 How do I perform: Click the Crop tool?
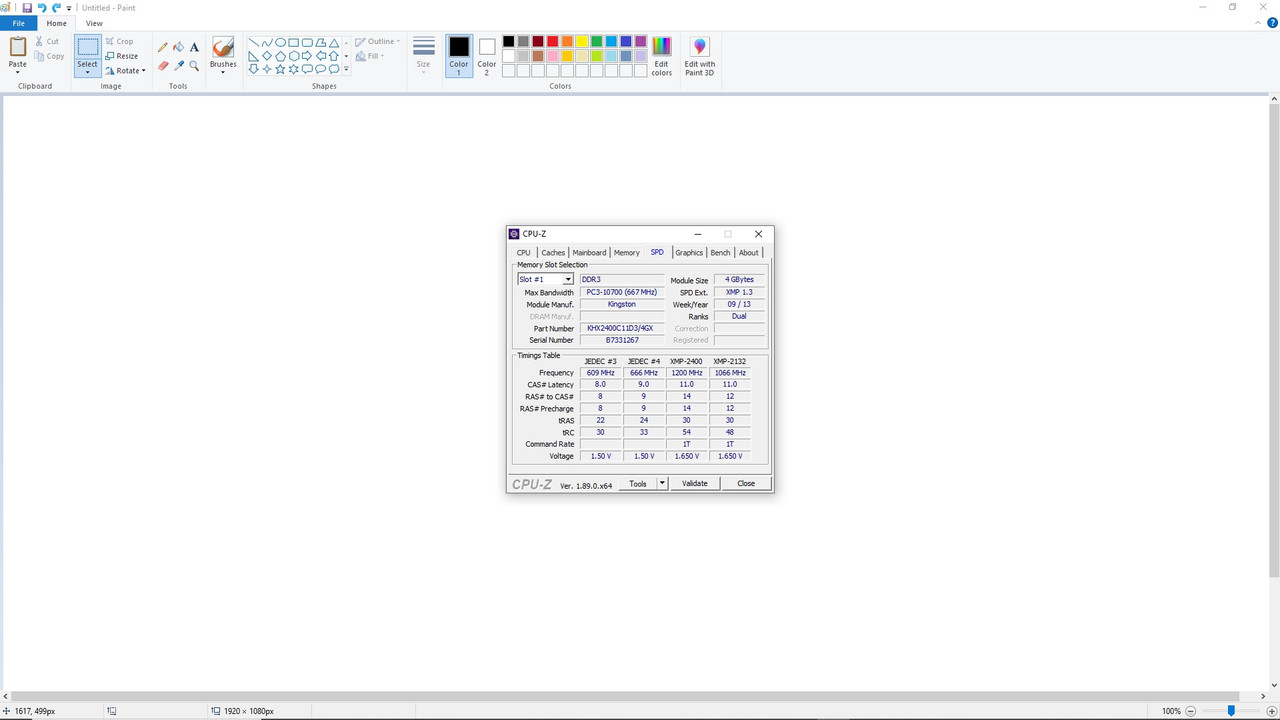pos(119,41)
